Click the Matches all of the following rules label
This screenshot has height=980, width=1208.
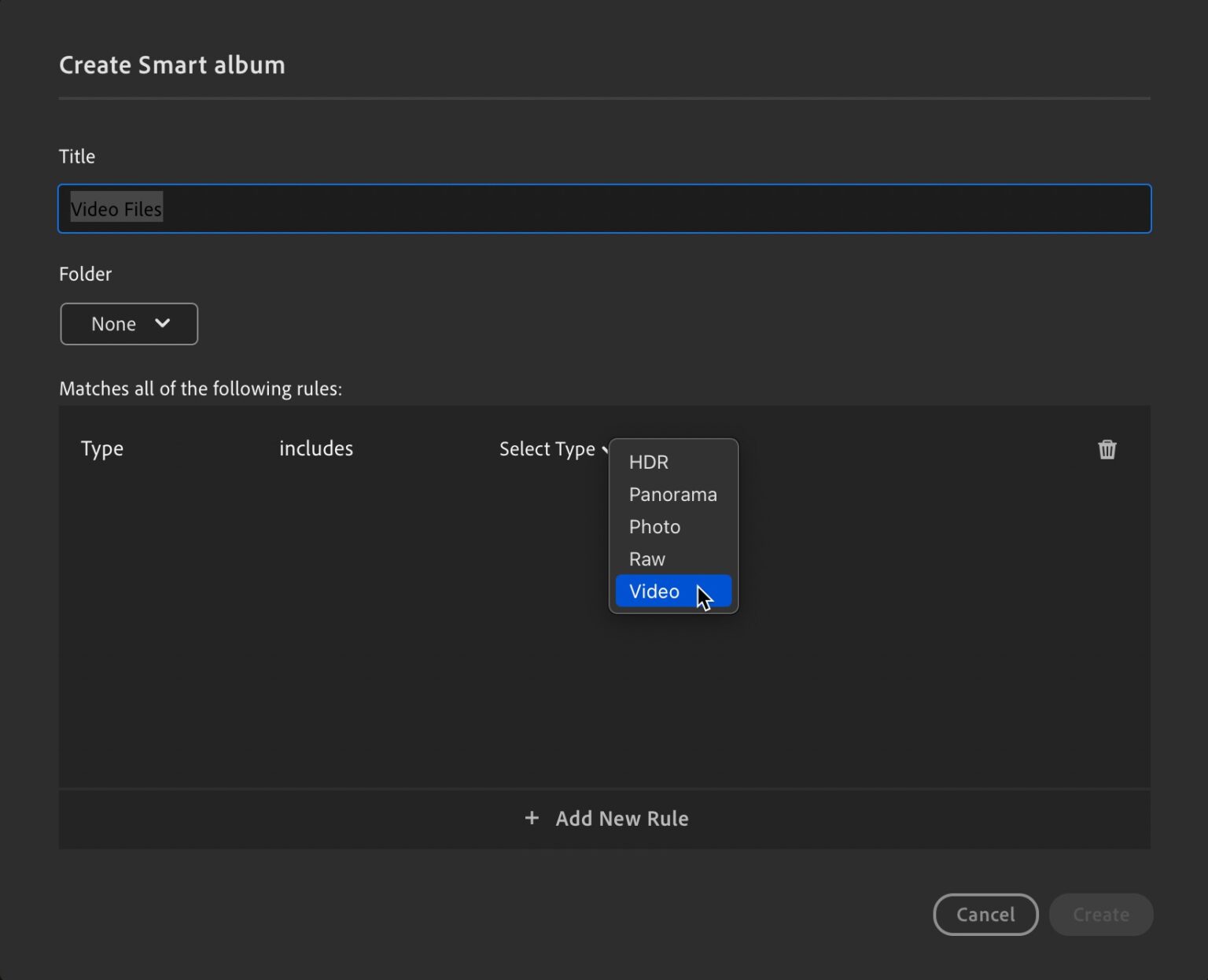[x=201, y=388]
